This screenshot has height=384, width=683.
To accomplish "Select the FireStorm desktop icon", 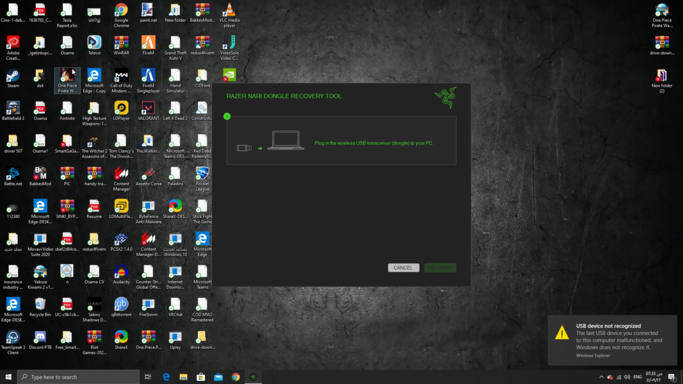I will point(148,307).
